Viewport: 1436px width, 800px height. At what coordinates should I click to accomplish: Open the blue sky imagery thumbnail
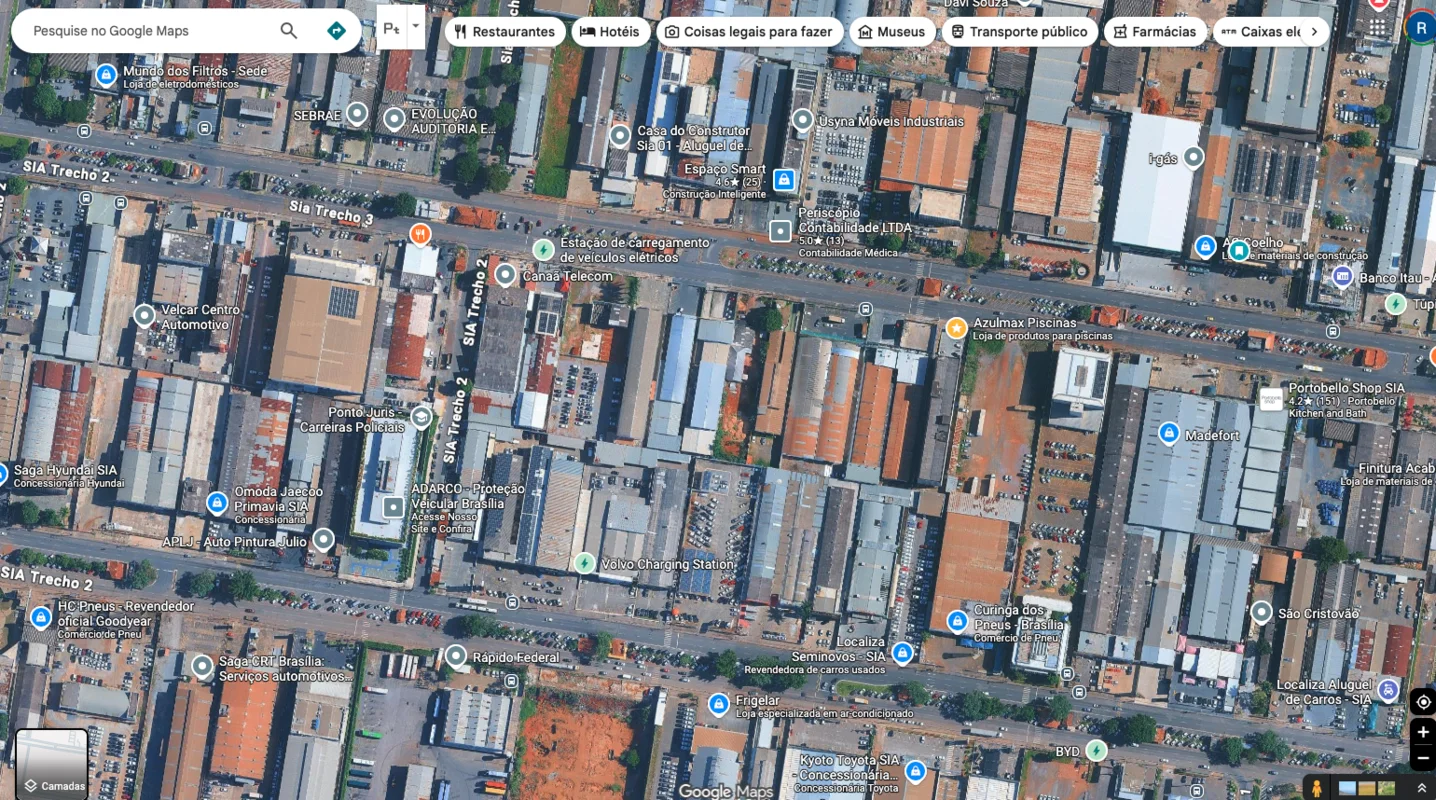(1348, 789)
